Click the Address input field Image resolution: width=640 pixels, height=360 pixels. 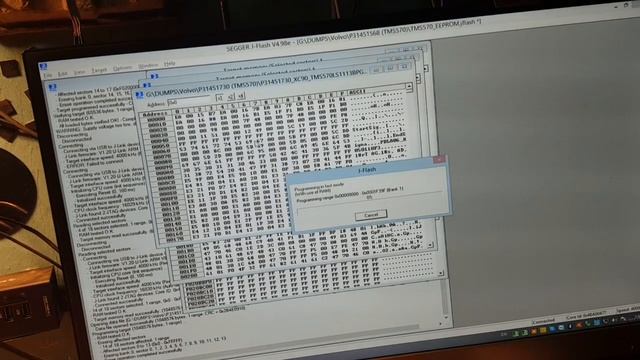[189, 100]
